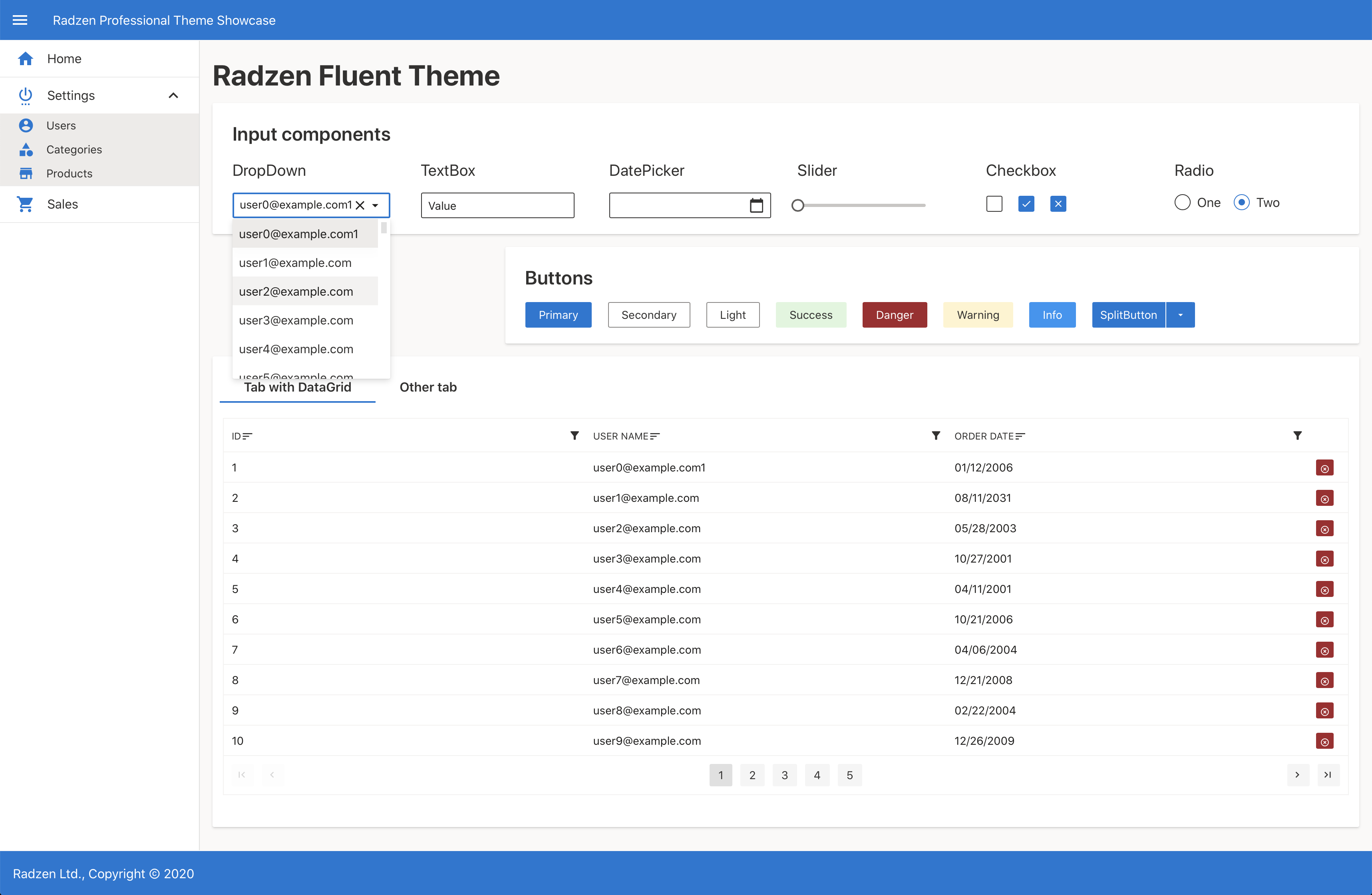Click the Sales shopping cart icon

(25, 204)
